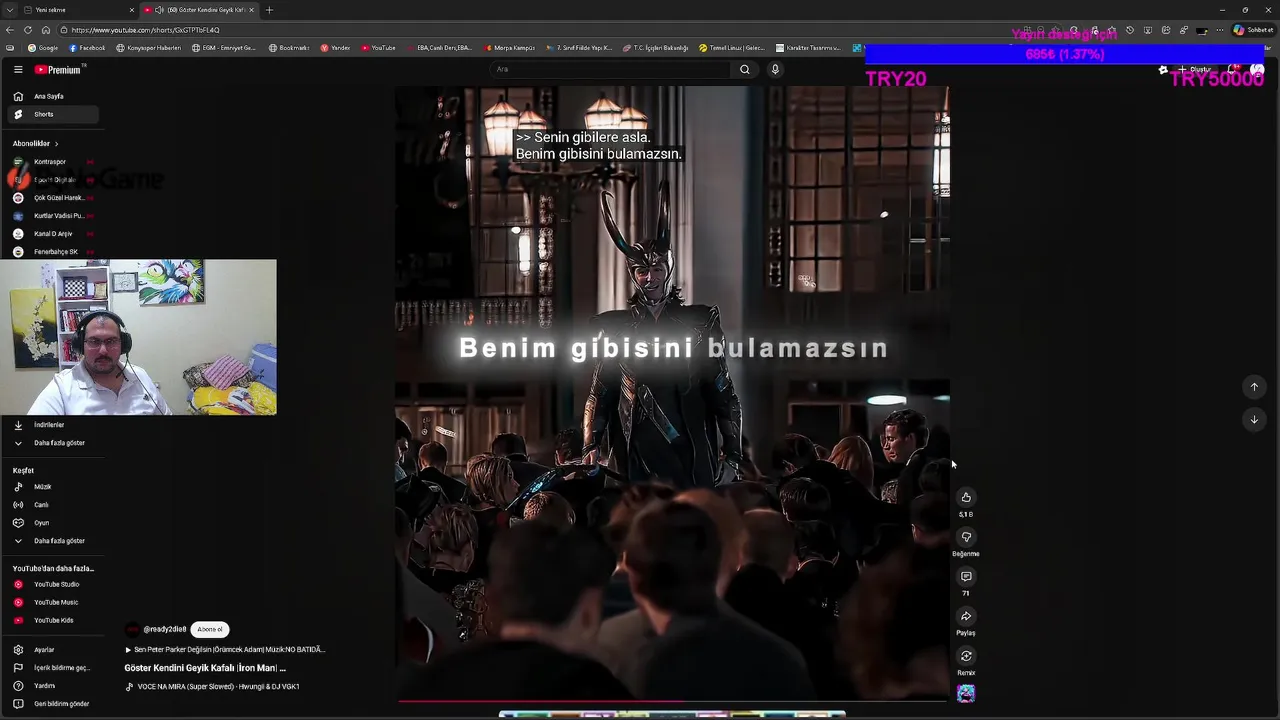Click the Loki Short video to pause

pos(672,392)
